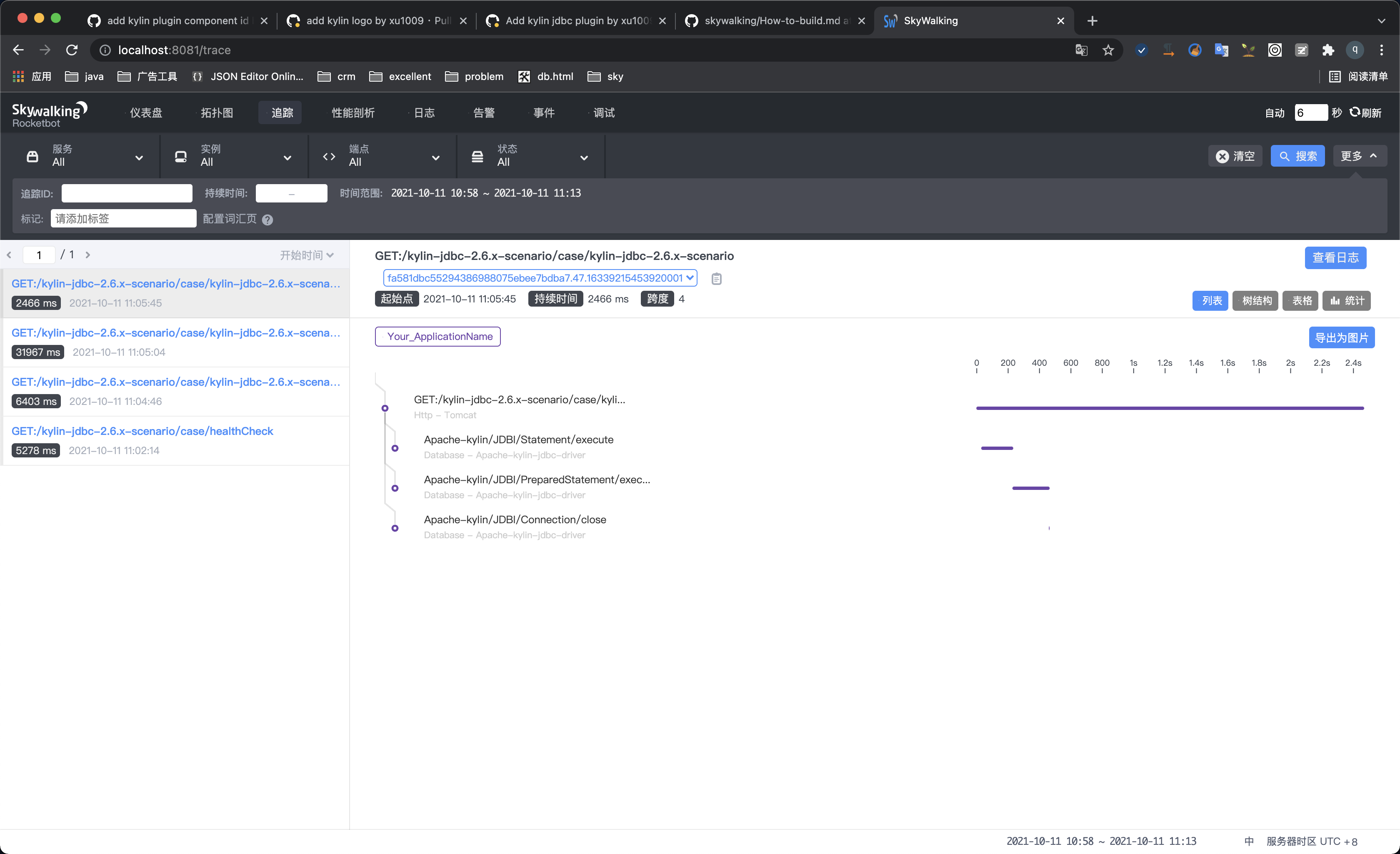Click the span dot for Statement/execute
The height and width of the screenshot is (854, 1400).
pos(395,448)
